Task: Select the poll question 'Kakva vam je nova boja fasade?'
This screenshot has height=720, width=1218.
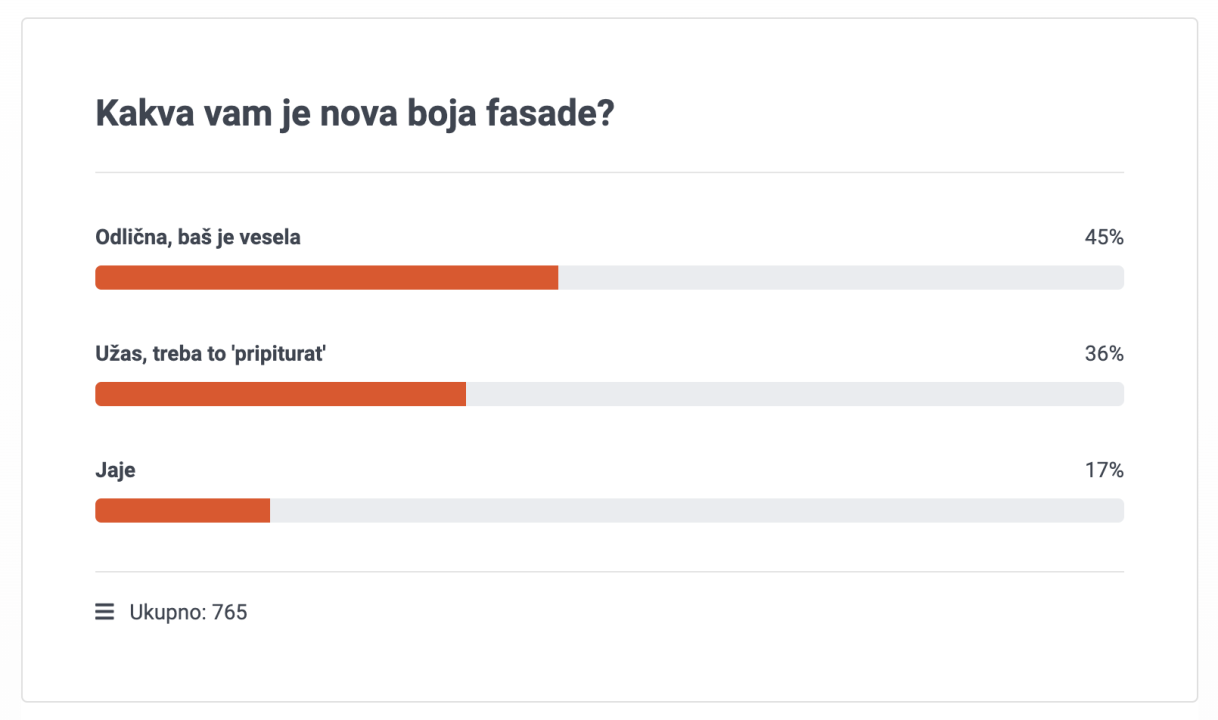Action: pyautogui.click(x=355, y=114)
